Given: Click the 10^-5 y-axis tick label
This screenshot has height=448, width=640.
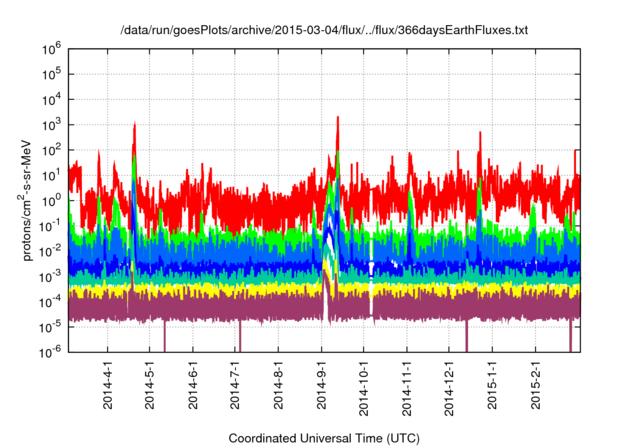Looking at the screenshot, I should (x=50, y=327).
